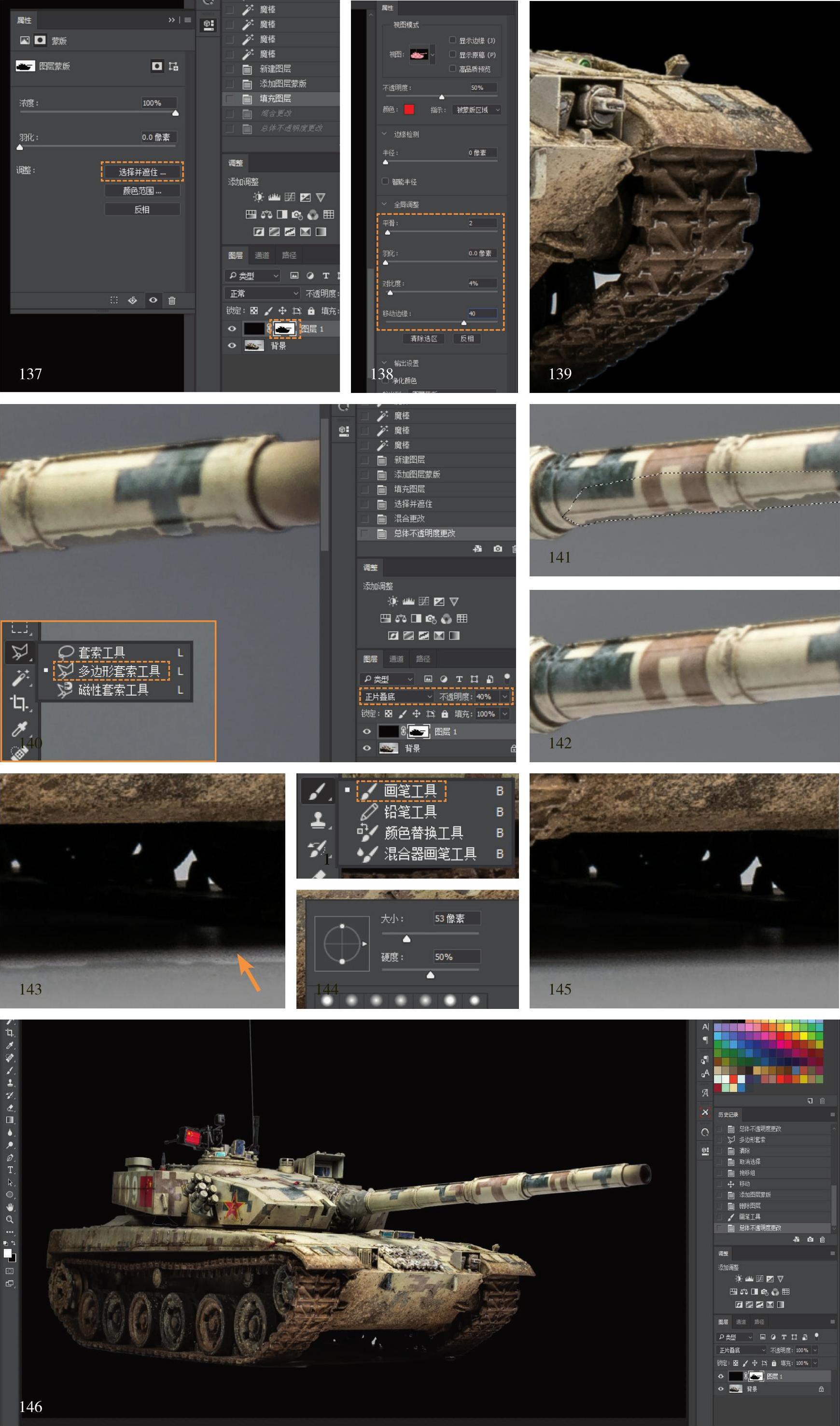Select the hand tool in figure 146 toolbar
This screenshot has height=1426, width=840.
10,1207
